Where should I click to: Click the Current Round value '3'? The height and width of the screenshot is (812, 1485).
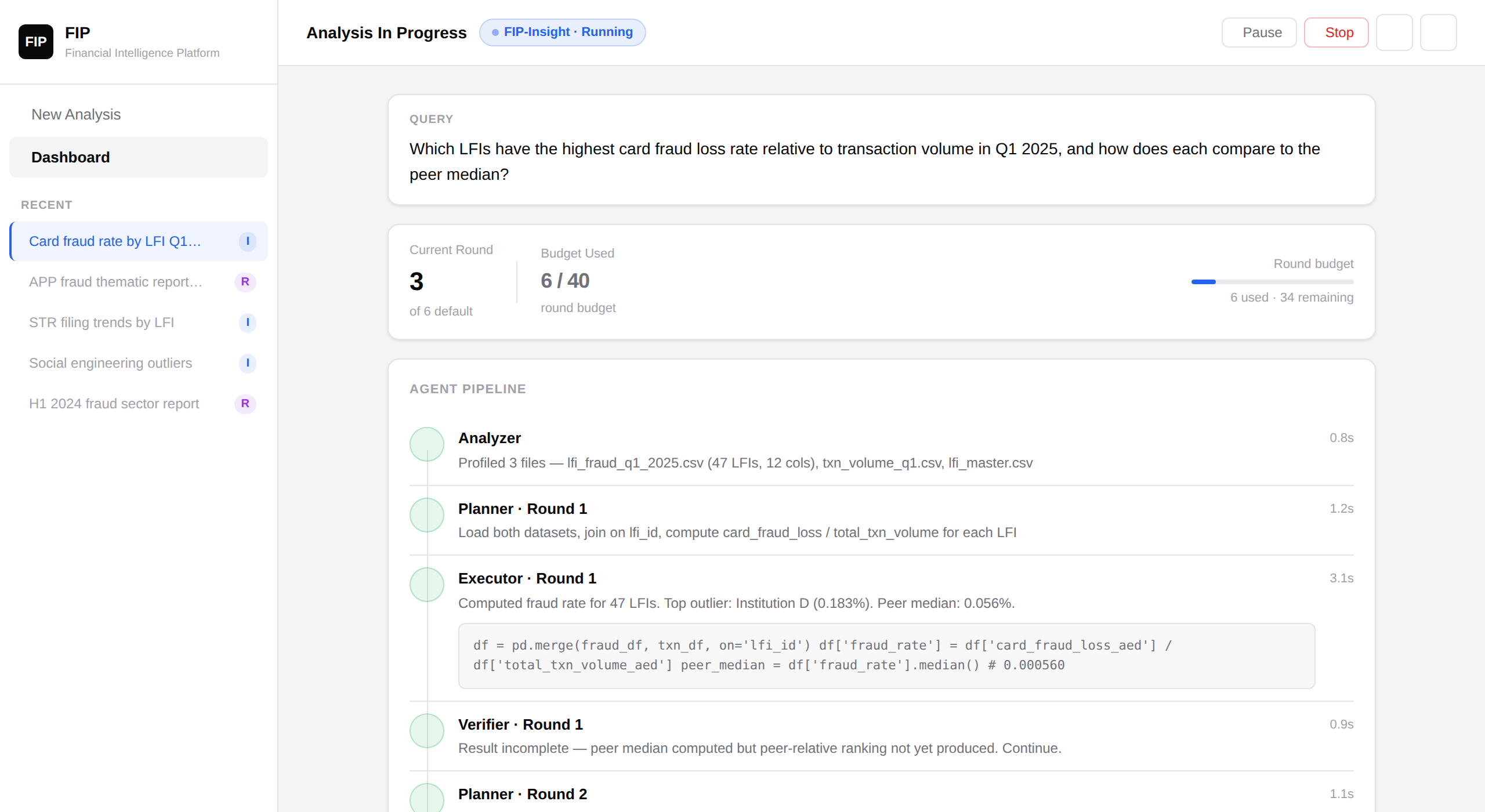coord(416,282)
